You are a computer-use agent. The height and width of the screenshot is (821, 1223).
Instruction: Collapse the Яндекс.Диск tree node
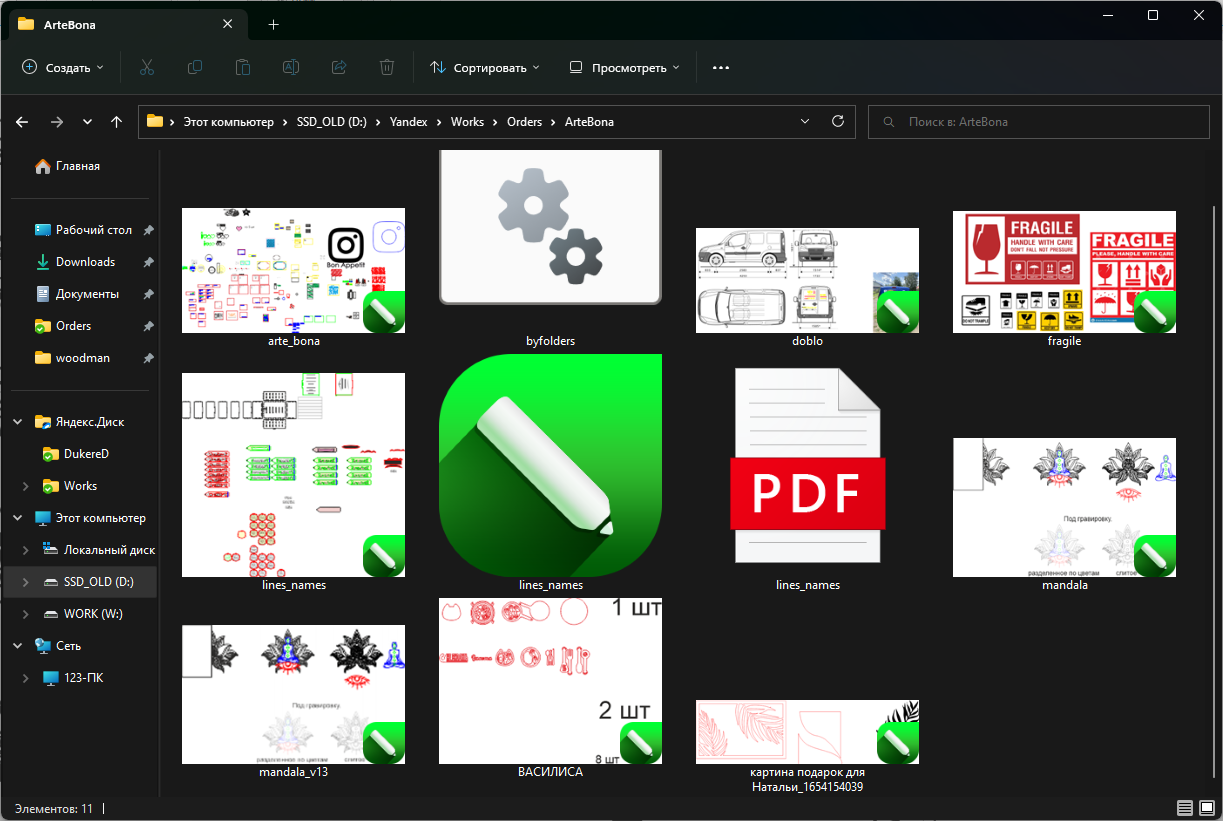pos(17,422)
